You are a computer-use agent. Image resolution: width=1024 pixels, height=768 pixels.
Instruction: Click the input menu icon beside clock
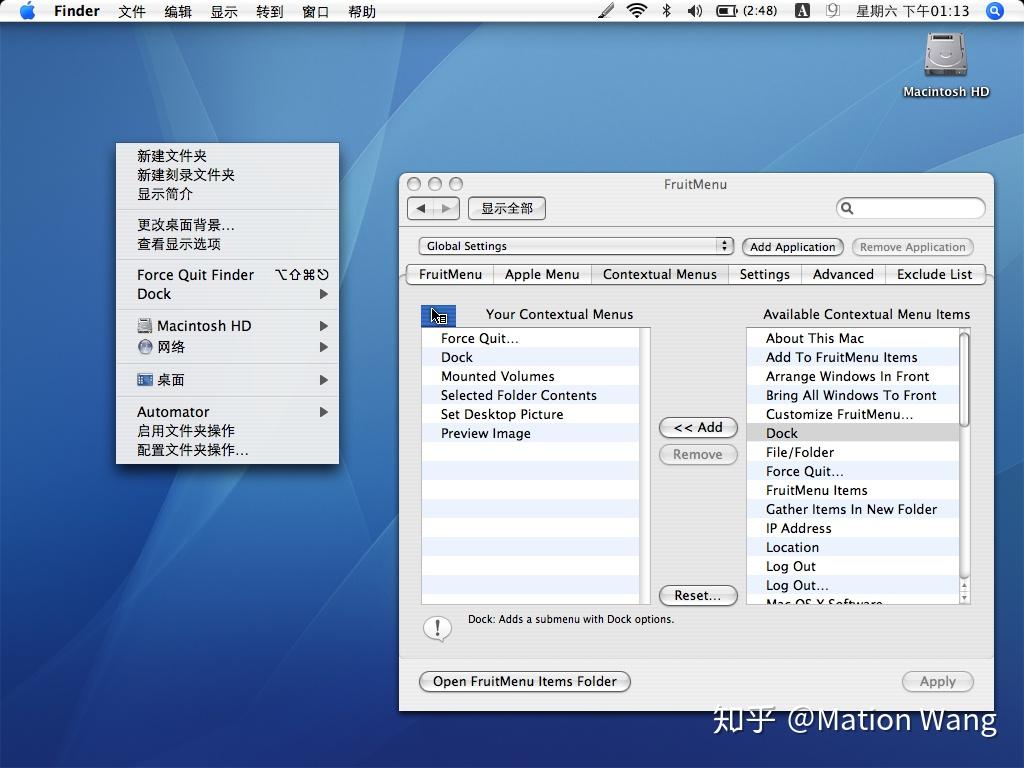click(x=833, y=10)
